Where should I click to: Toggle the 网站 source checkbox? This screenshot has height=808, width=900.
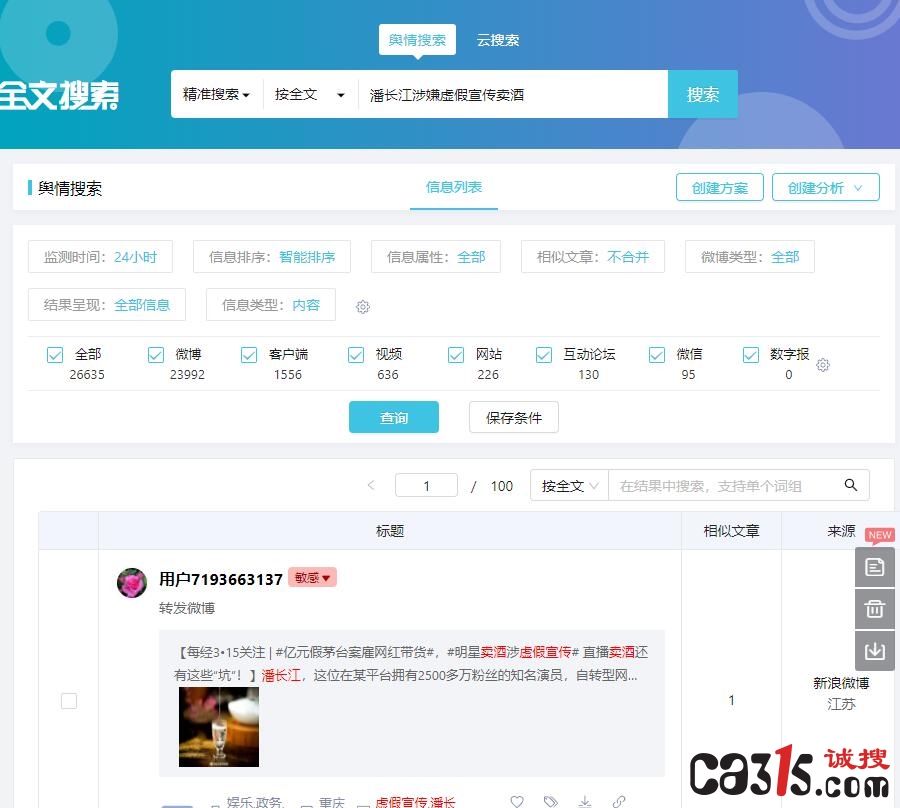pos(456,355)
